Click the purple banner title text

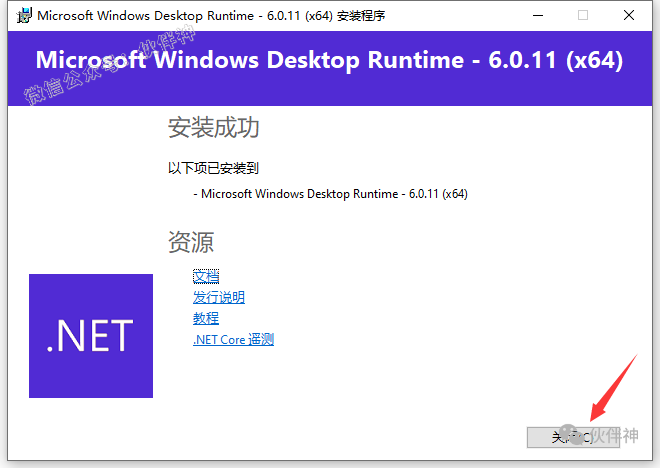tap(329, 60)
